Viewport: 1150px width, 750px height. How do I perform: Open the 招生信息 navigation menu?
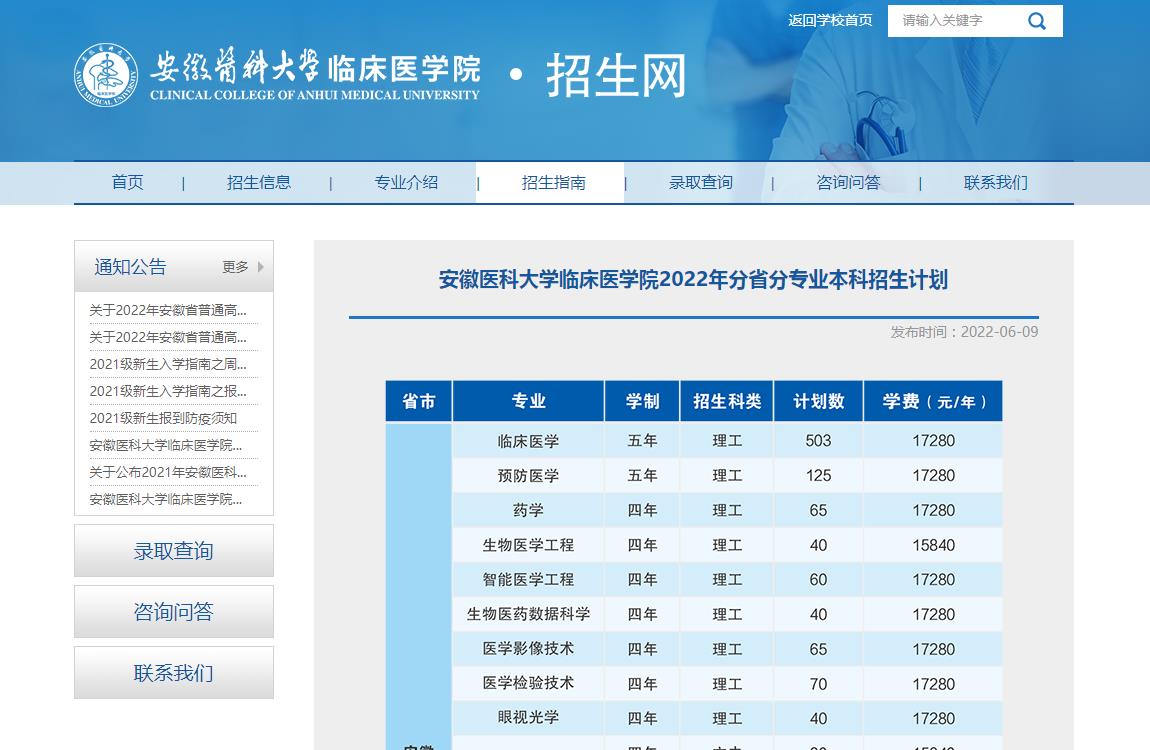259,182
